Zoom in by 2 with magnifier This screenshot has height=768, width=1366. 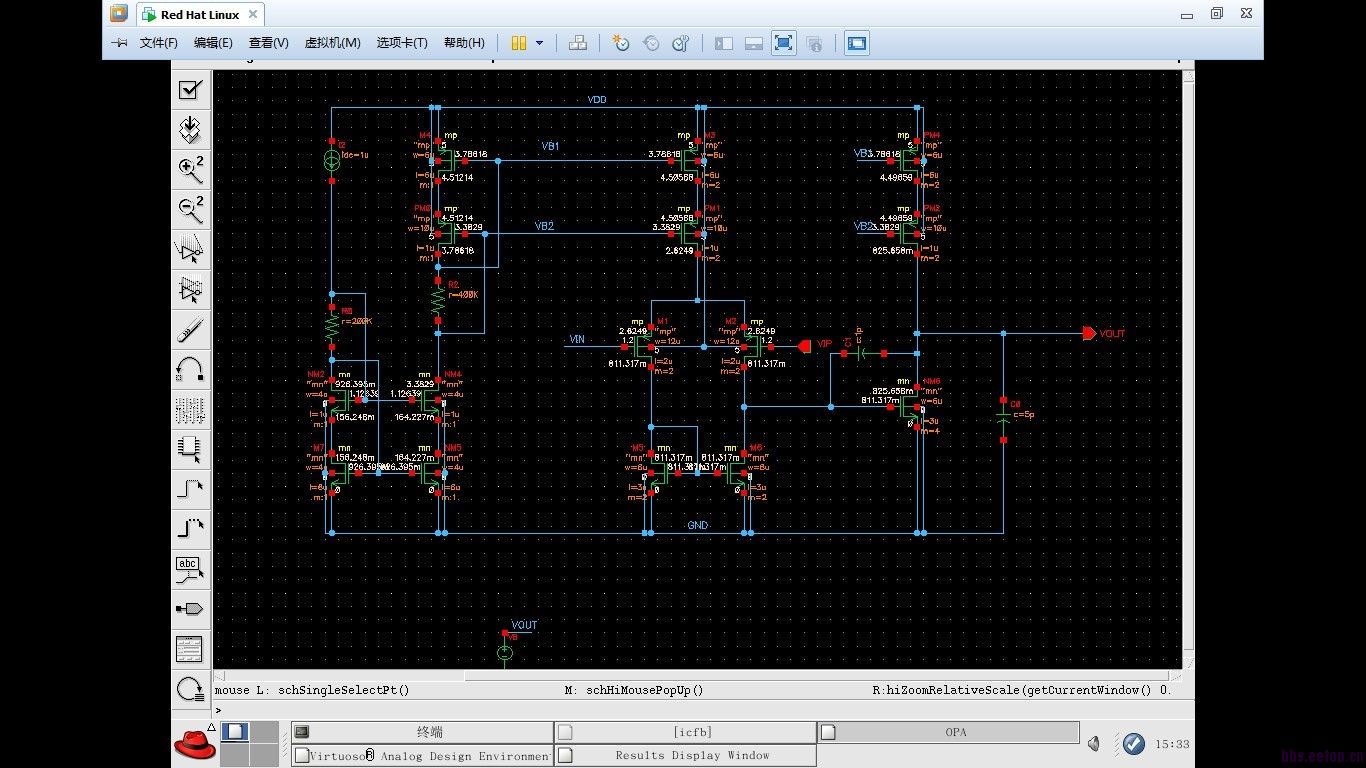tap(190, 169)
